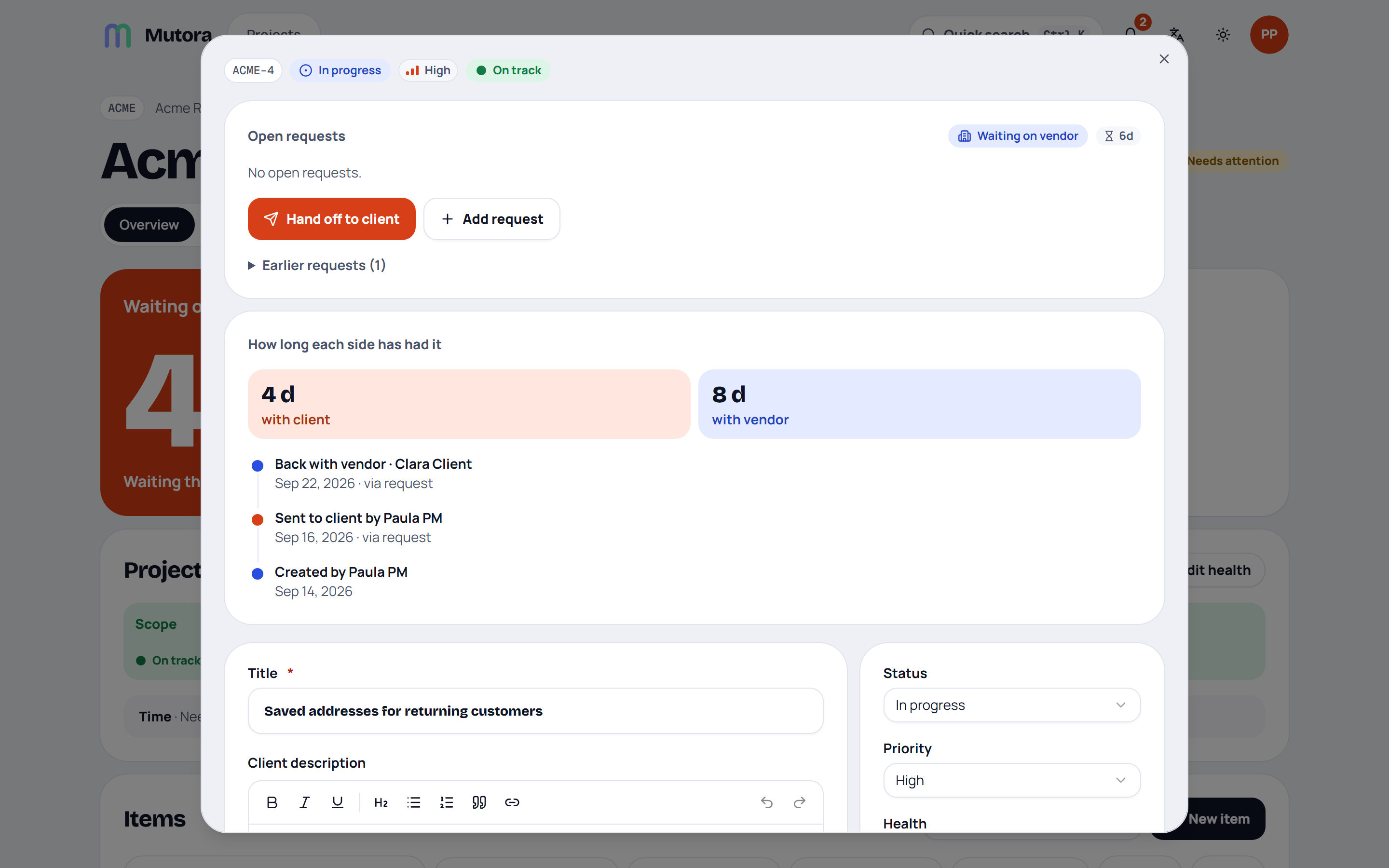Toggle underline formatting in description editor

tap(338, 802)
